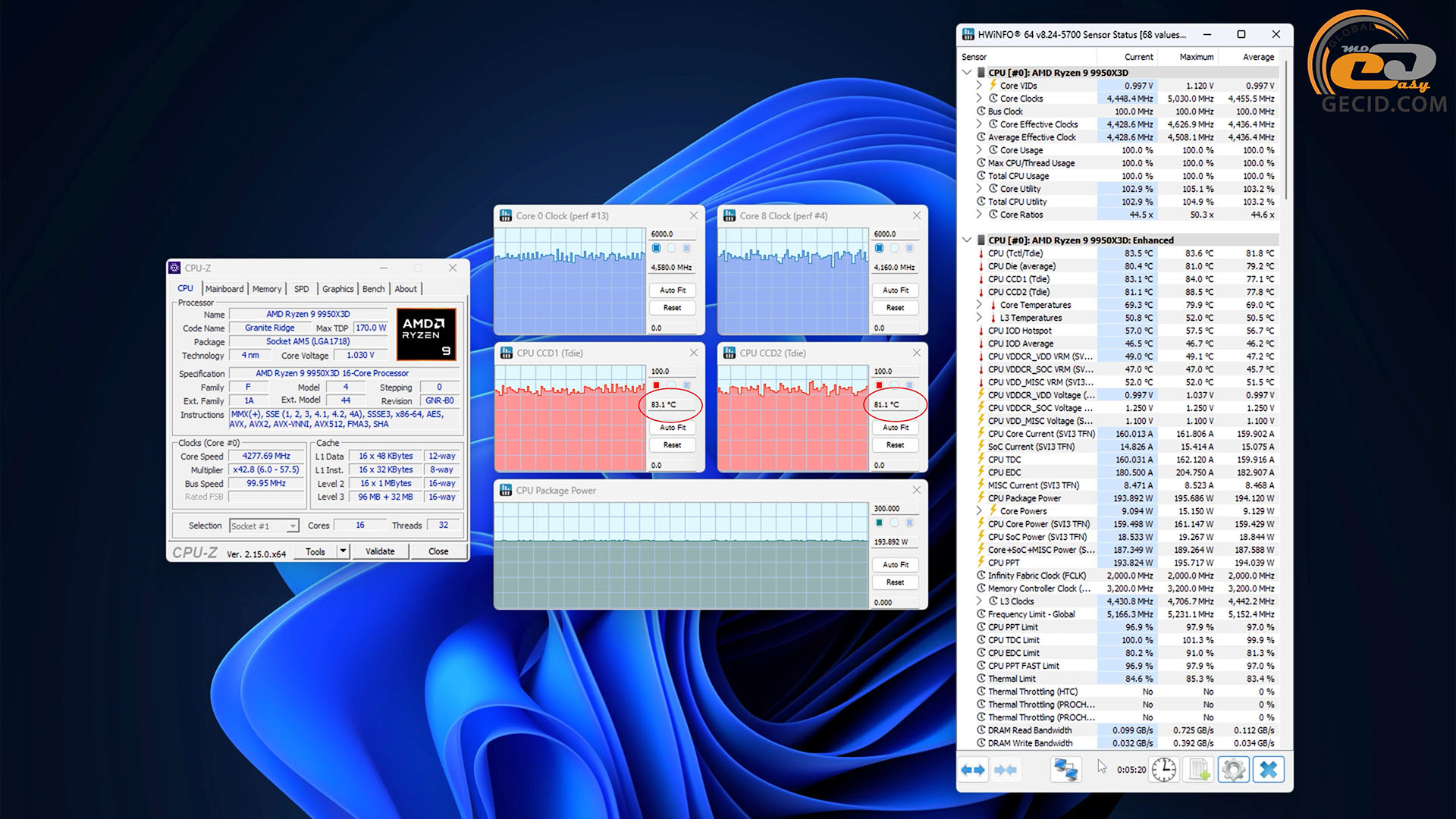Click the clock icon beside Thermal Limit row

[981, 679]
